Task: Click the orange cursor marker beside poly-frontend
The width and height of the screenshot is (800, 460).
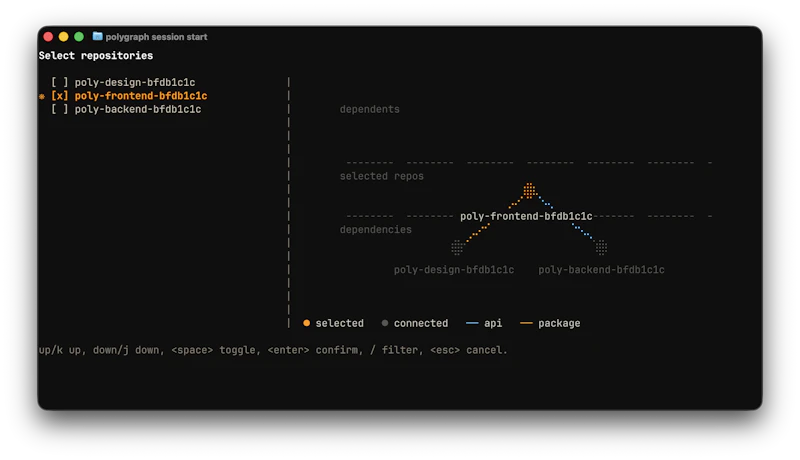Action: click(42, 96)
